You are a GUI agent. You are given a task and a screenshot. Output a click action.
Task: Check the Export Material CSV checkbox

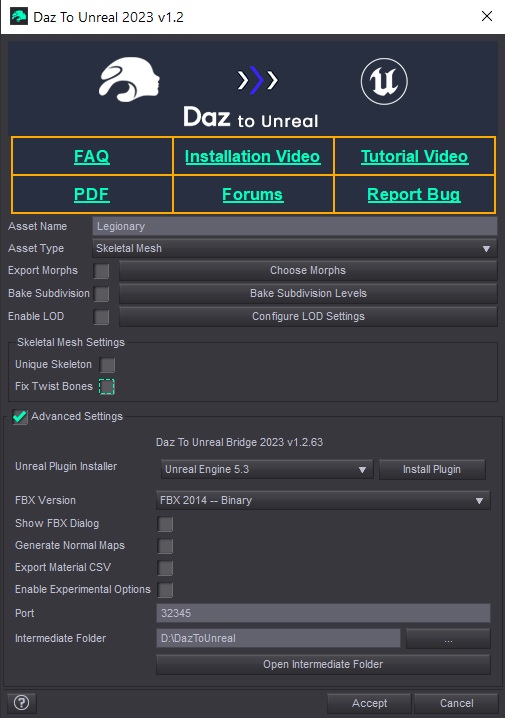[165, 568]
